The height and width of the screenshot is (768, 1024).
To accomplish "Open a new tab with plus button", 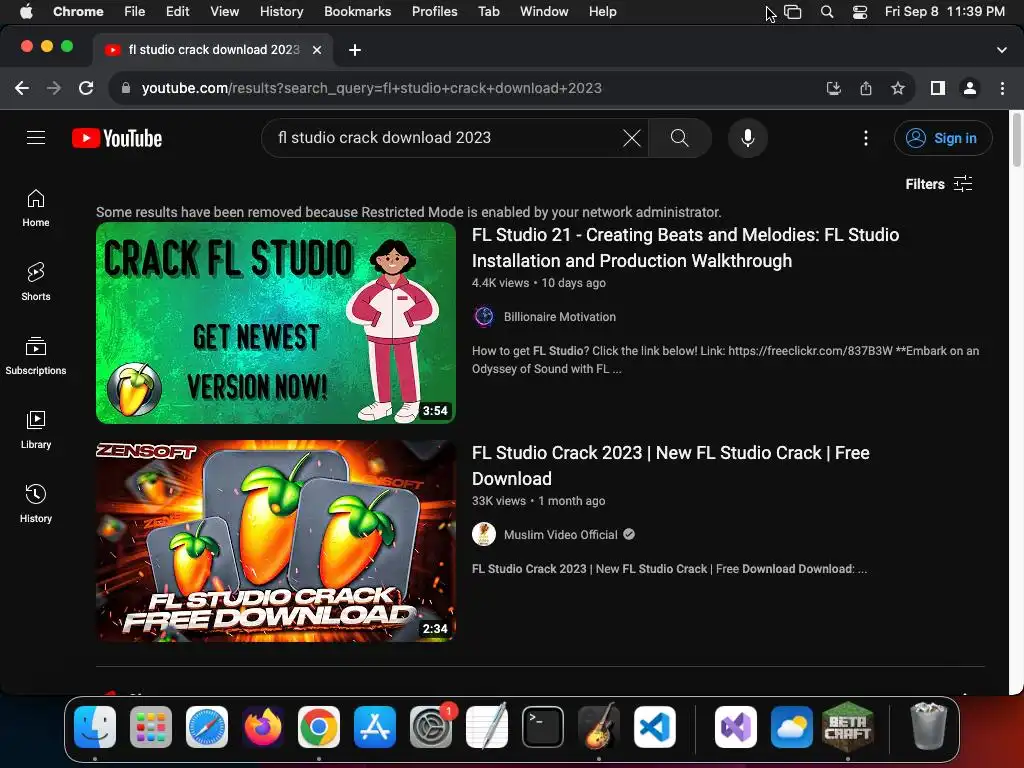I will (355, 50).
